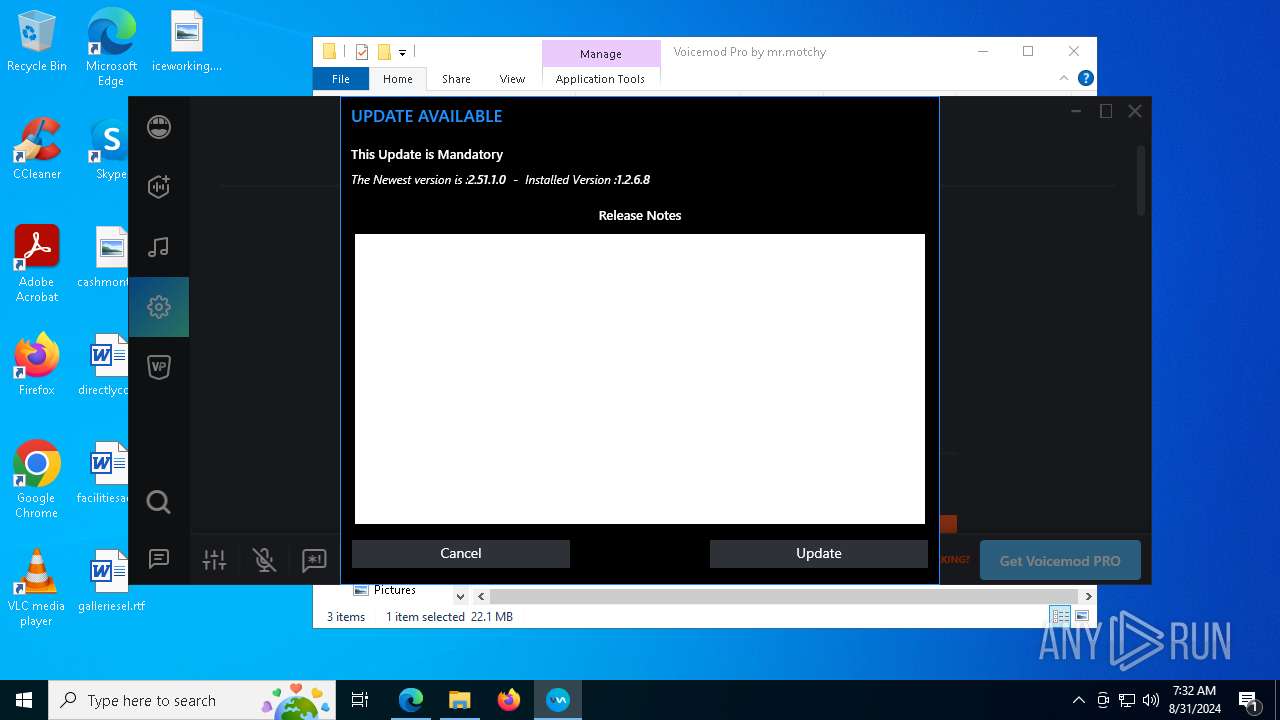Open the Application Tools ribbon tab
This screenshot has width=1280, height=720.
click(600, 79)
